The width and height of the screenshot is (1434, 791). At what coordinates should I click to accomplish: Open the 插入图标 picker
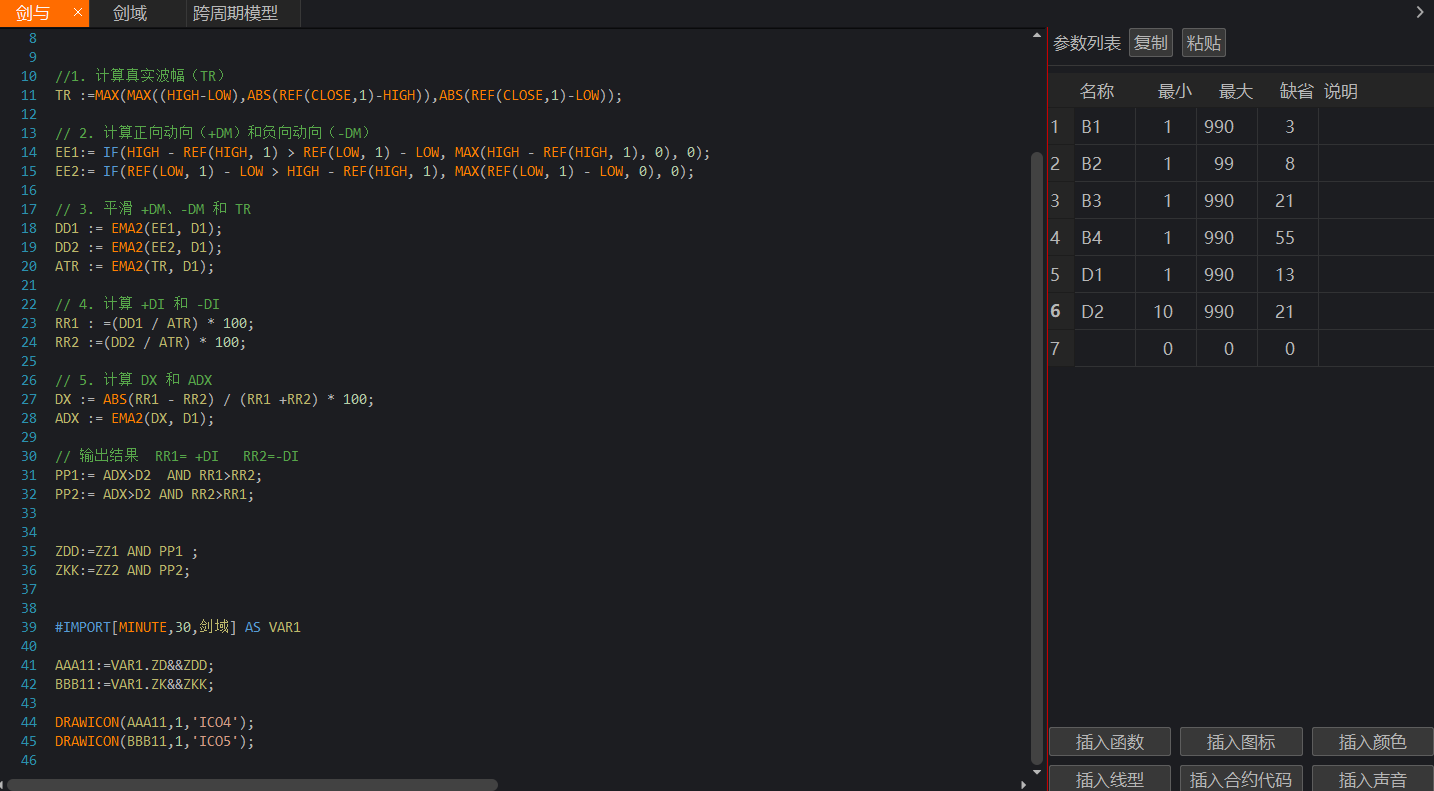pyautogui.click(x=1241, y=742)
